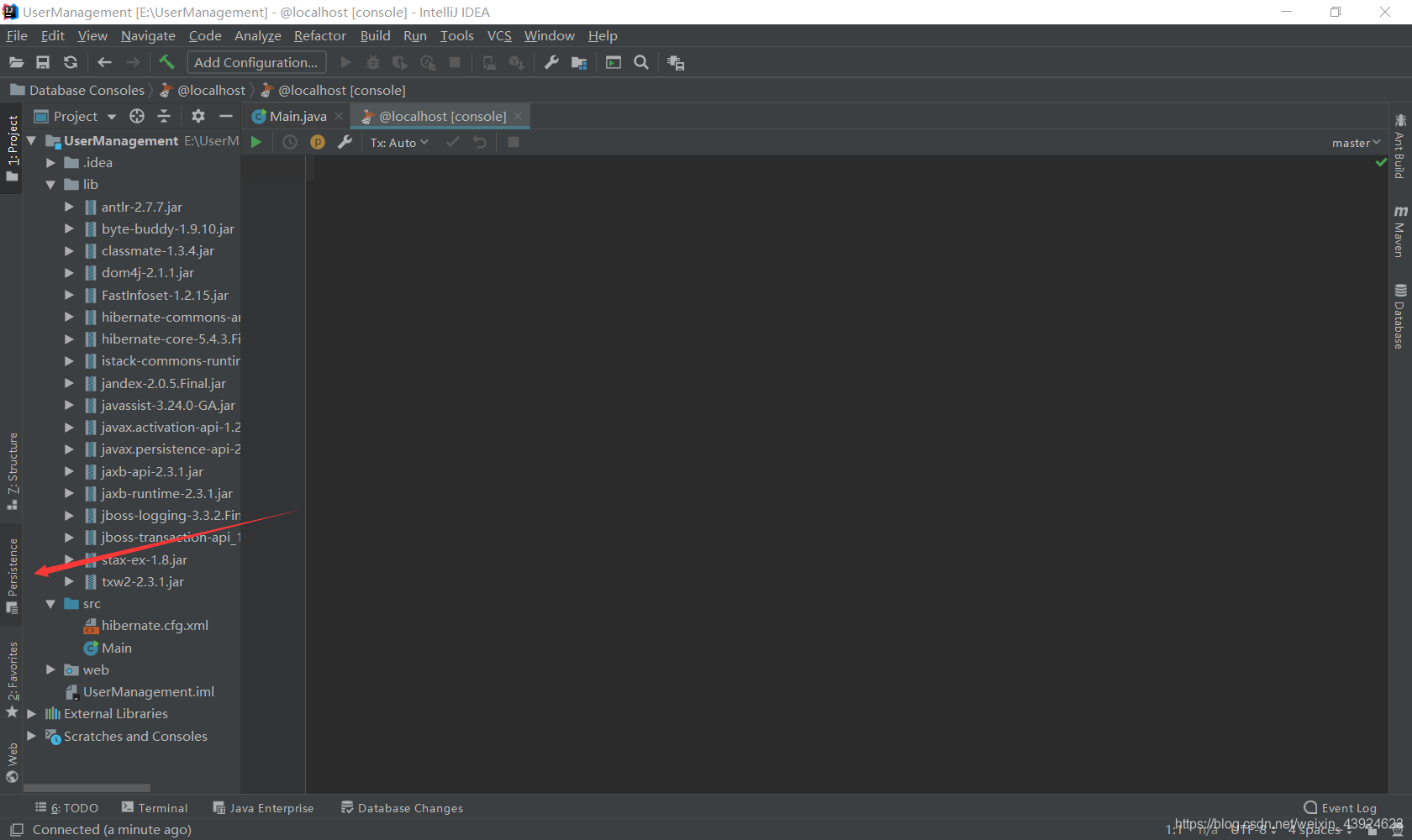Open the Persistence tool window

click(12, 576)
